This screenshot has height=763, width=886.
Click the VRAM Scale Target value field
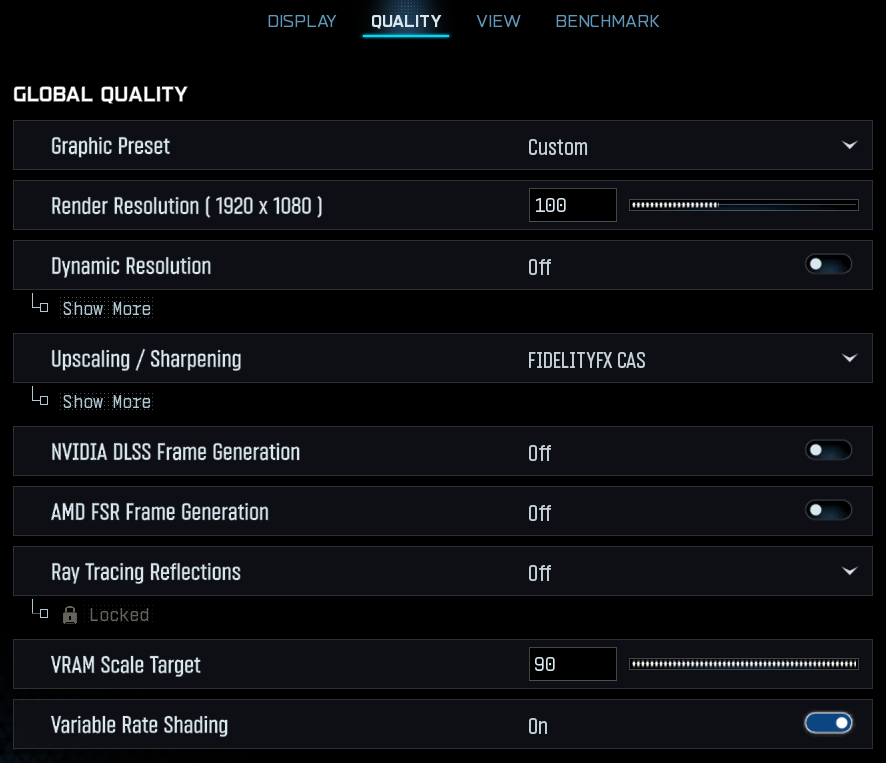(x=572, y=664)
